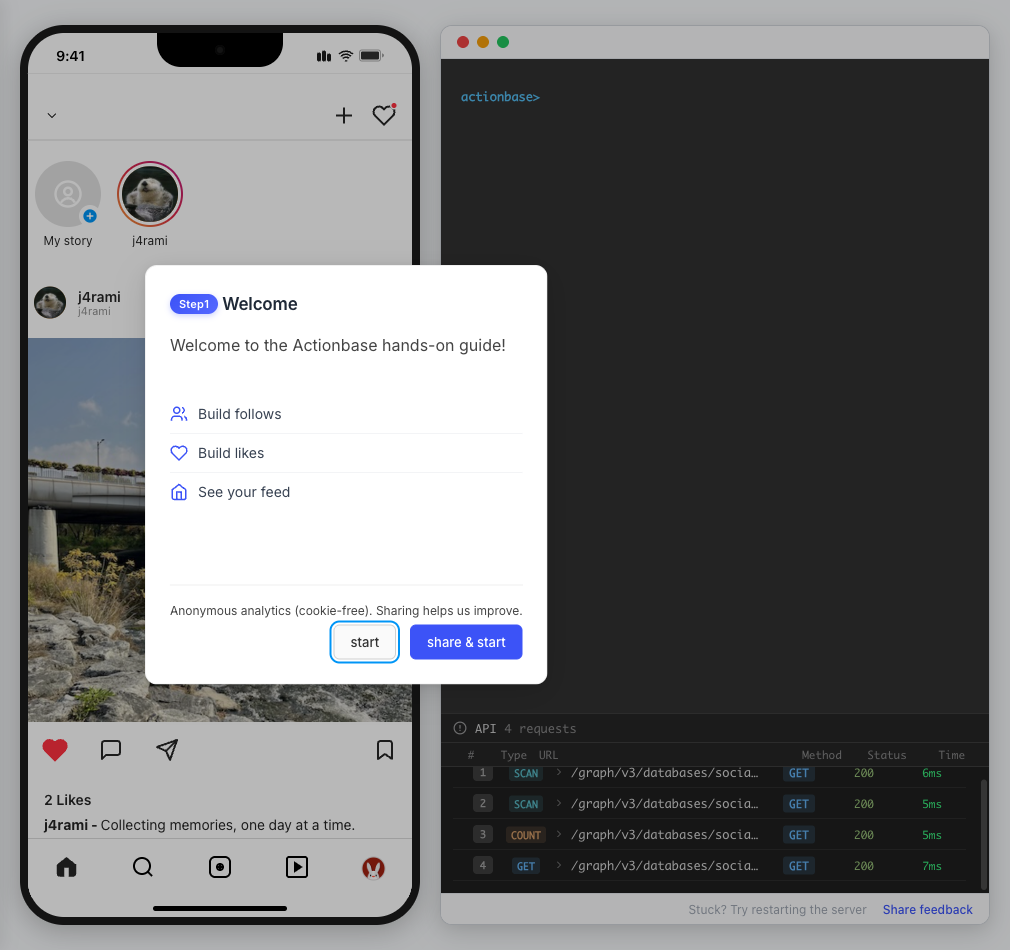Open profile avatar in bottom nav
This screenshot has height=950, width=1010.
point(373,868)
